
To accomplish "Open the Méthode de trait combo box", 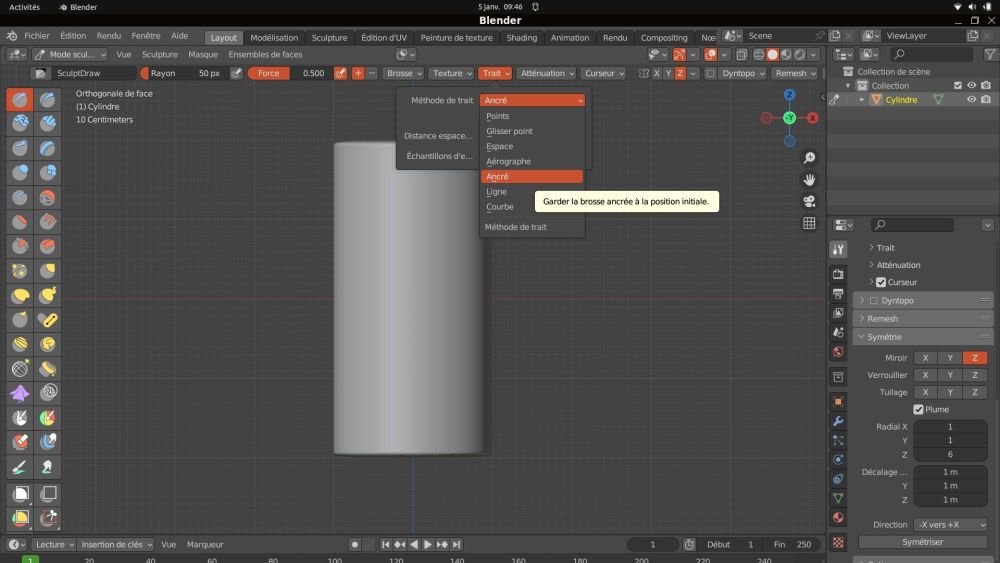I will point(532,100).
